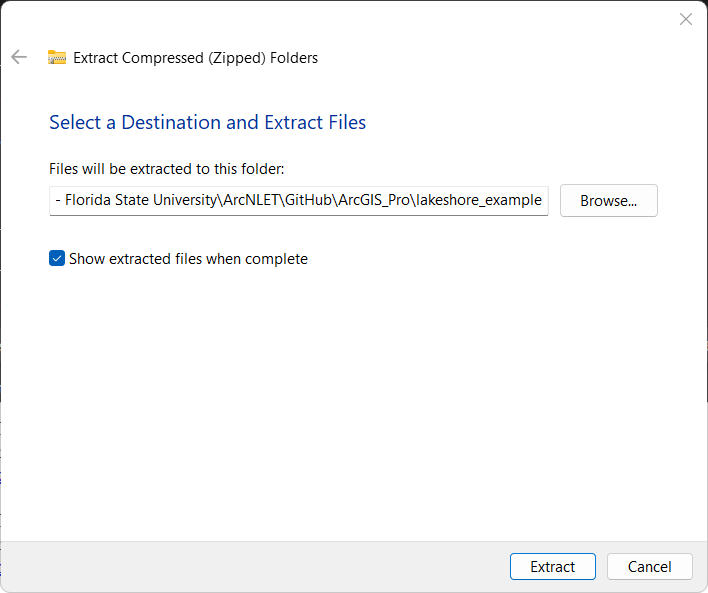Viewport: 708px width, 593px height.
Task: Click the destination folder path field
Action: pyautogui.click(x=299, y=201)
